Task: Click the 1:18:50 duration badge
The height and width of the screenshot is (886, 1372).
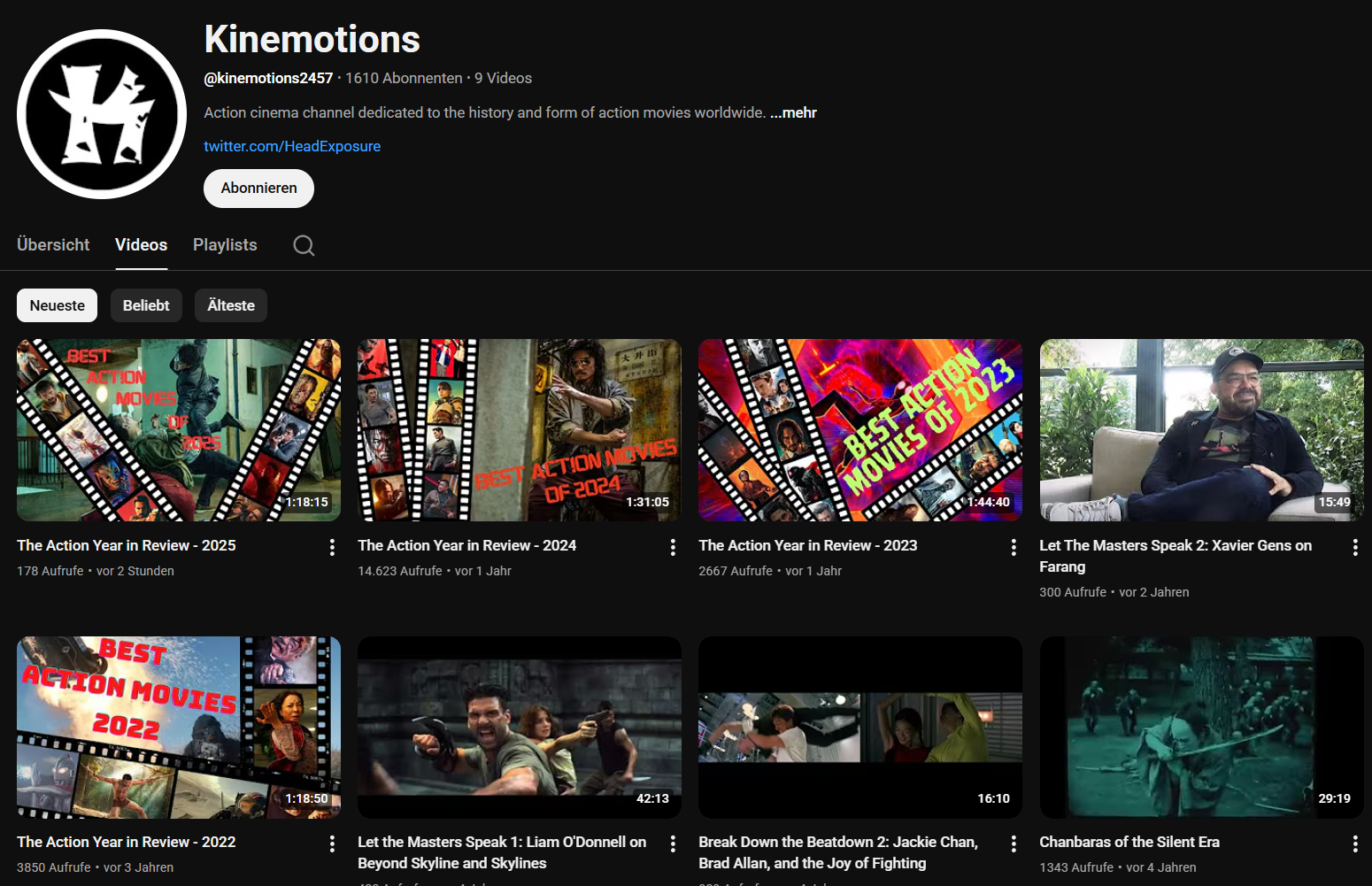Action: click(x=307, y=798)
